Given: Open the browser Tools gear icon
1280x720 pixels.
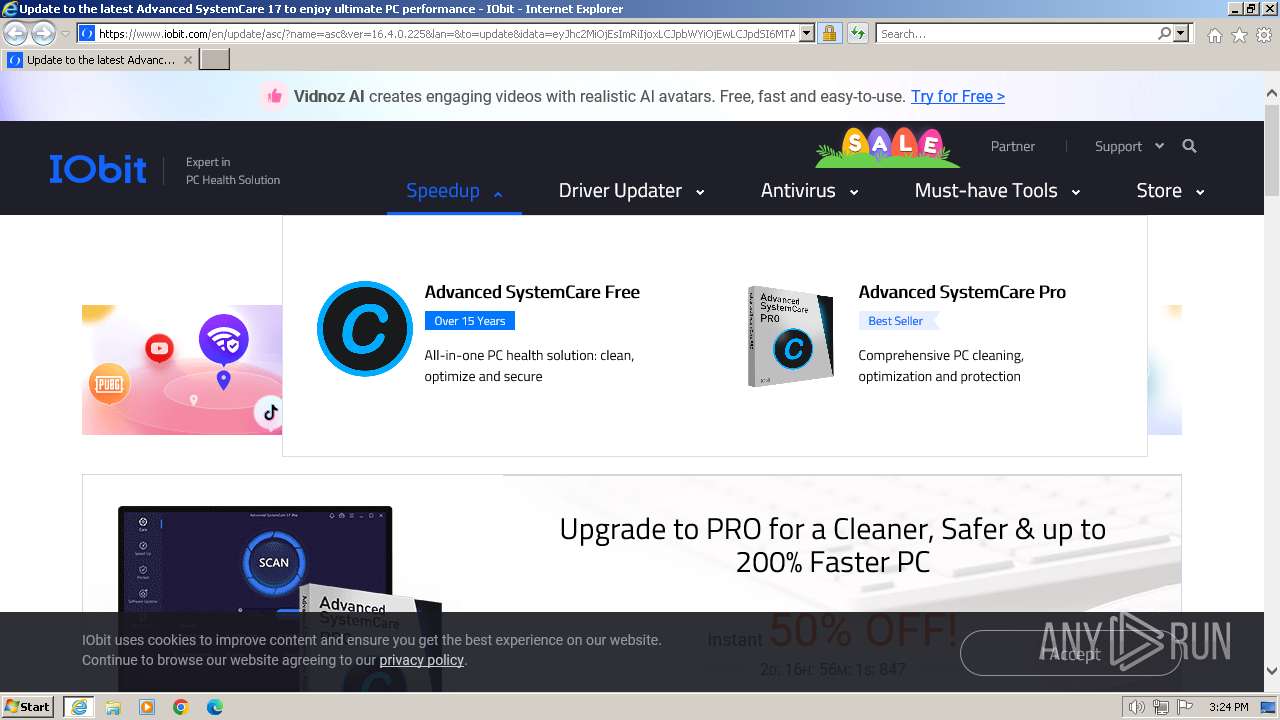Looking at the screenshot, I should [1264, 35].
